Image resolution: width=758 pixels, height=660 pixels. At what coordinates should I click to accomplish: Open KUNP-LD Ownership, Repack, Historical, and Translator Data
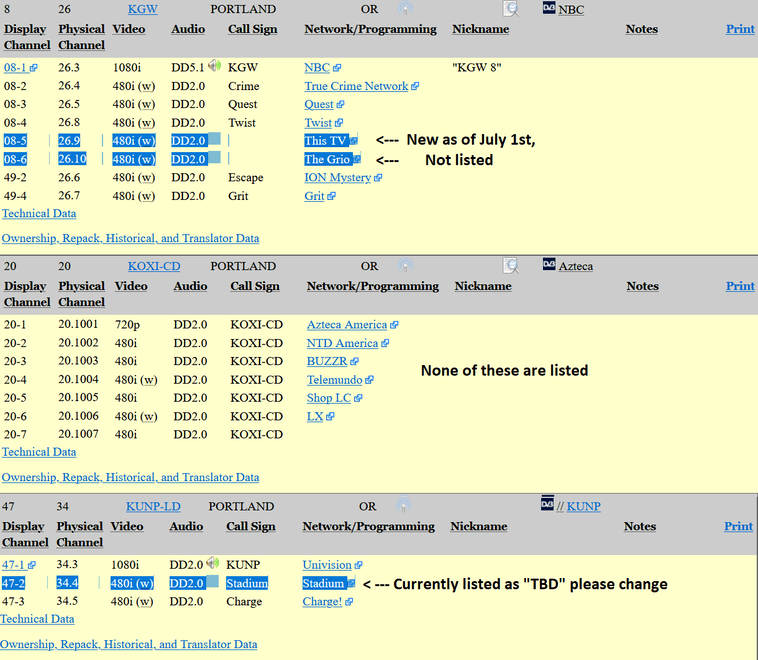[x=129, y=645]
